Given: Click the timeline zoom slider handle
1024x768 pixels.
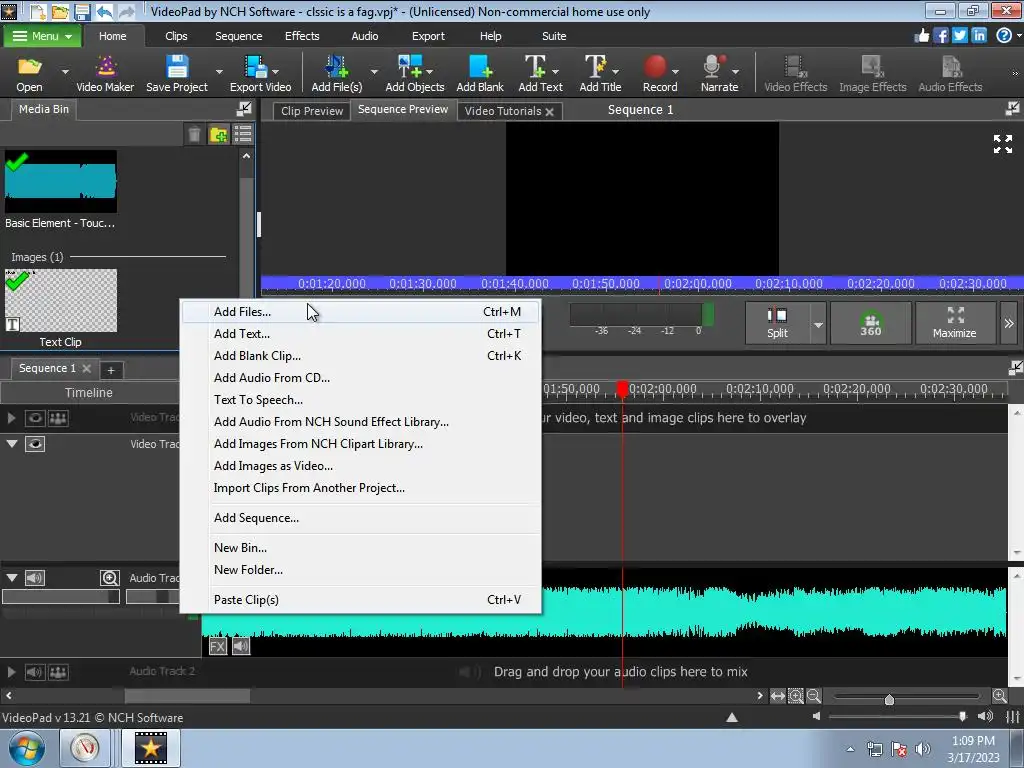Looking at the screenshot, I should point(889,699).
